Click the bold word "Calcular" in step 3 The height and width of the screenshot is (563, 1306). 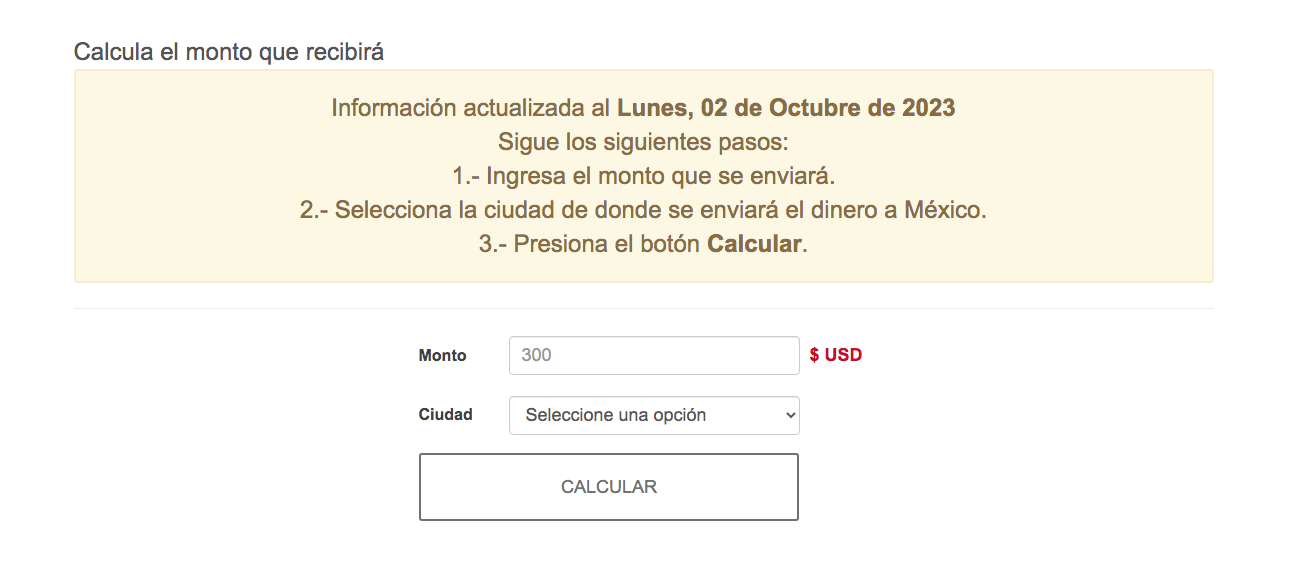(754, 244)
